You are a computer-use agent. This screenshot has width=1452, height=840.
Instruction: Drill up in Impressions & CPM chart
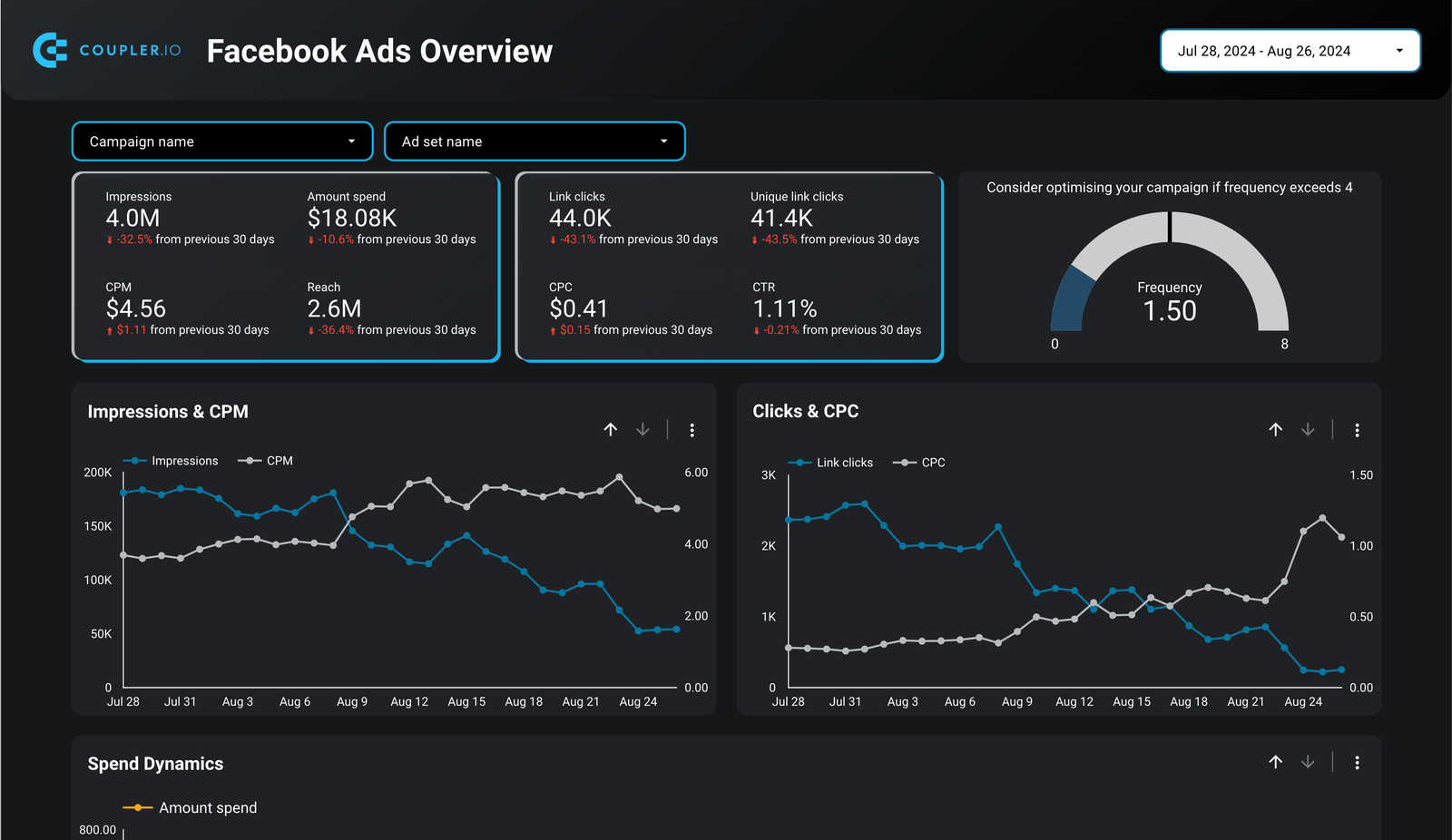[x=611, y=430]
